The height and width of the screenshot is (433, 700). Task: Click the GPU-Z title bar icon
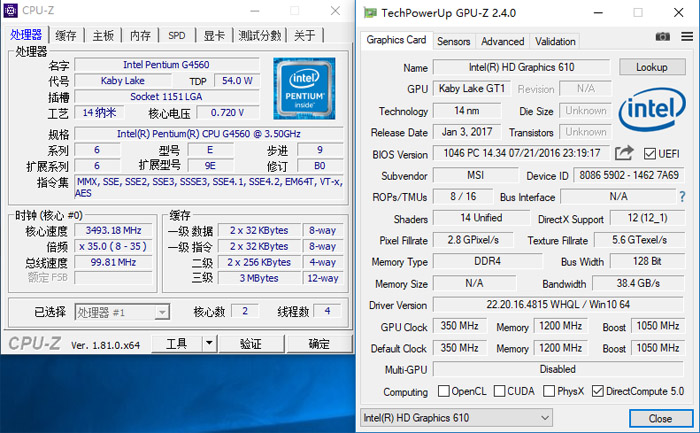click(370, 12)
